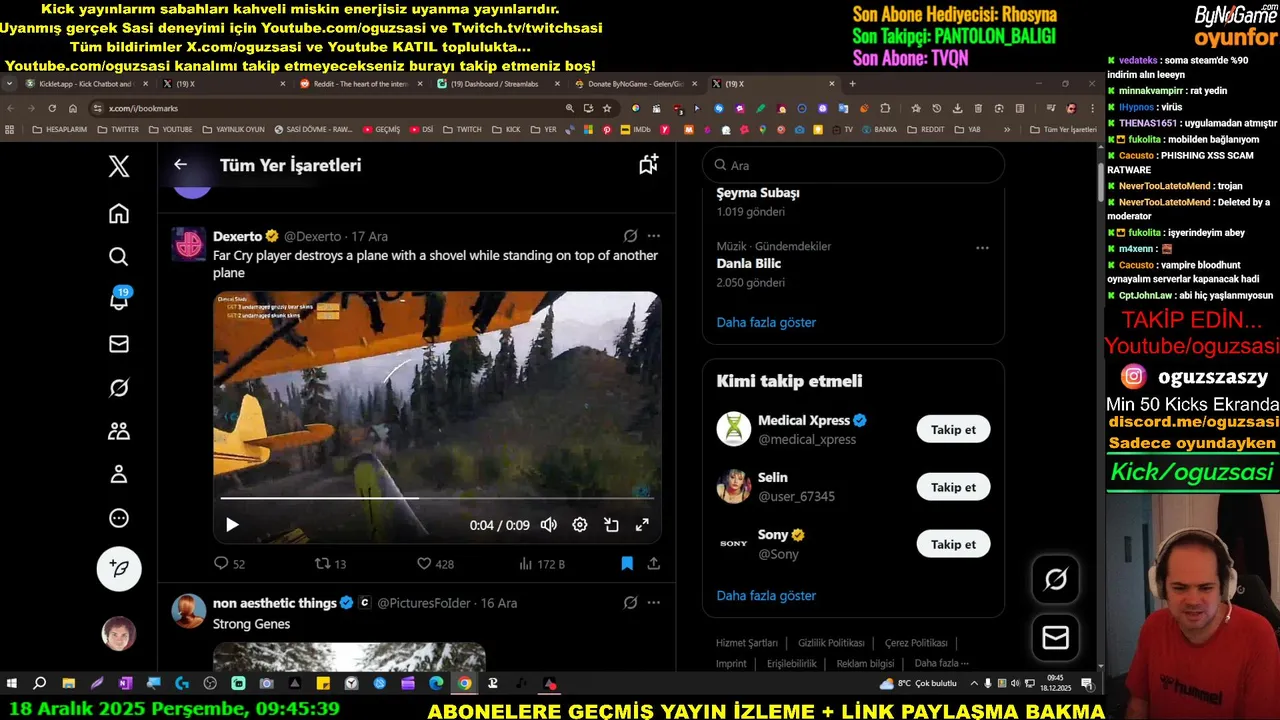Open BANKA bookmarks folder
This screenshot has height=720, width=1280.
pos(878,129)
